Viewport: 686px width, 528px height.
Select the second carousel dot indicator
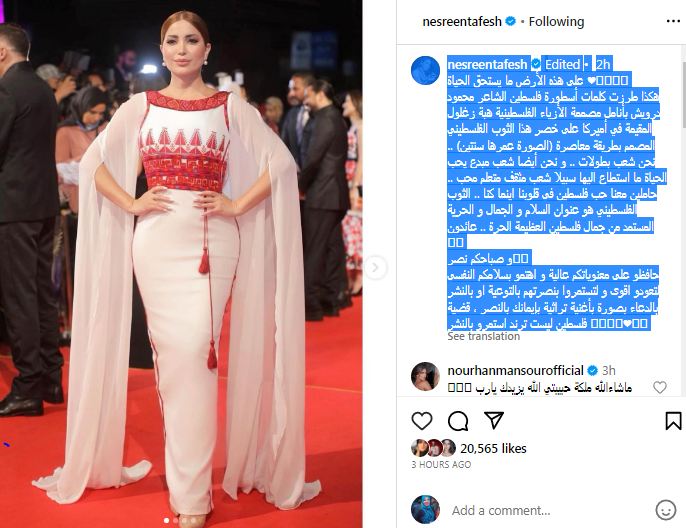pos(175,521)
